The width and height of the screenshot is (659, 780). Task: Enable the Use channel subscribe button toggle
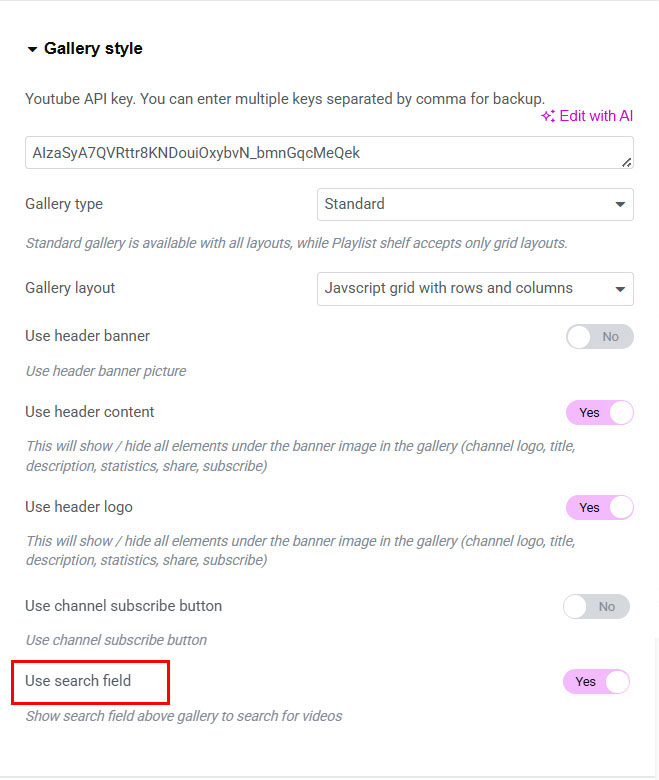tap(596, 606)
